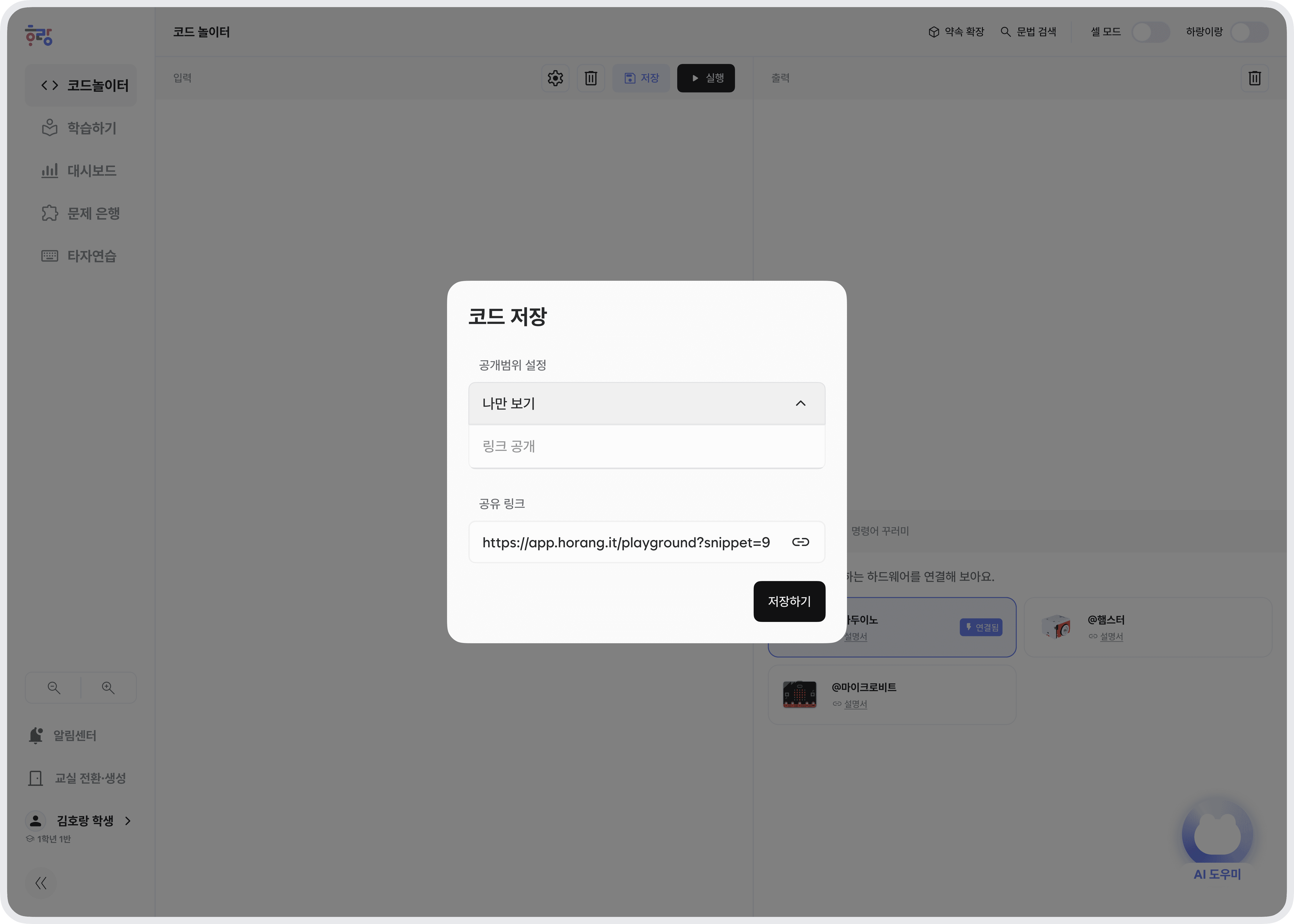The width and height of the screenshot is (1294, 924).
Task: Expand 김호랑 학생 profile chevron
Action: pos(128,820)
